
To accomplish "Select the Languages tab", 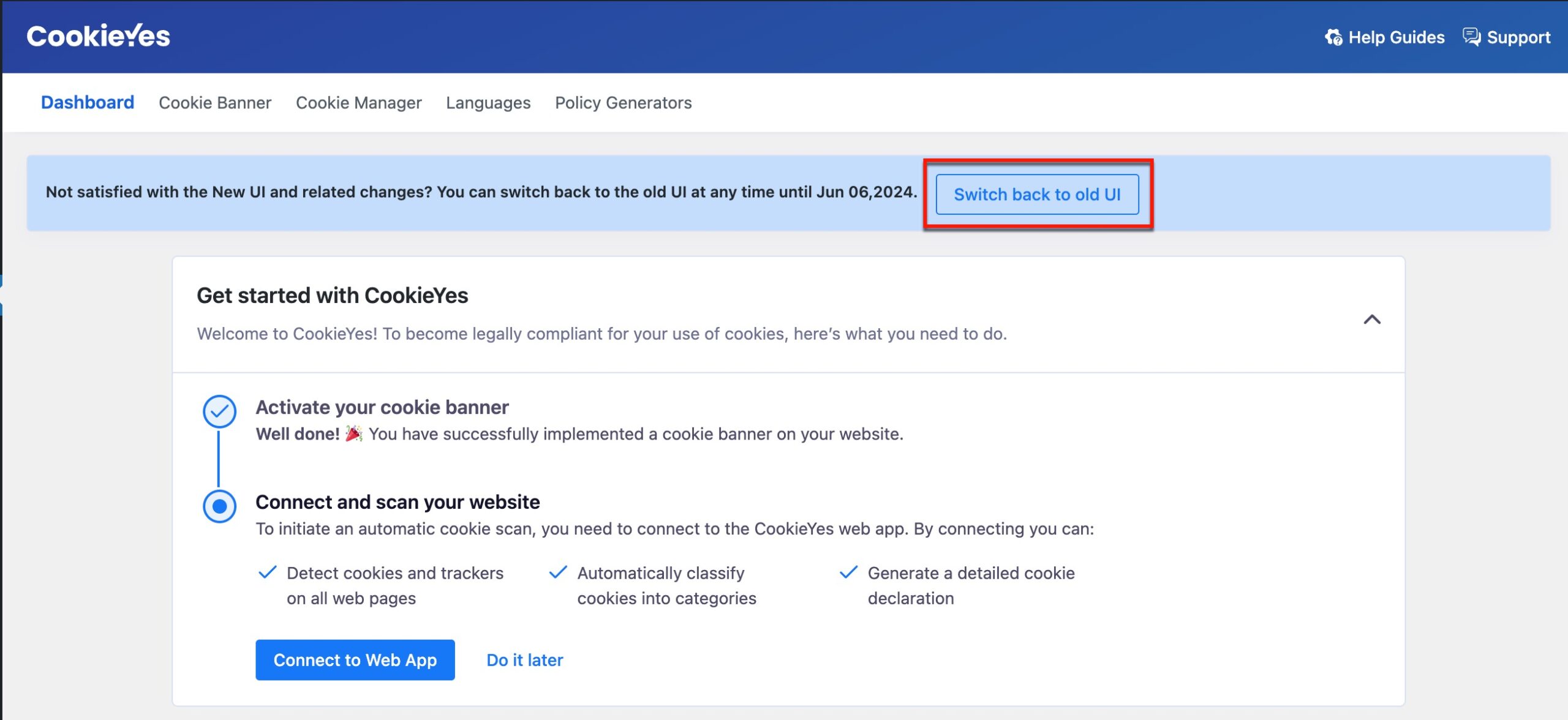I will point(488,102).
